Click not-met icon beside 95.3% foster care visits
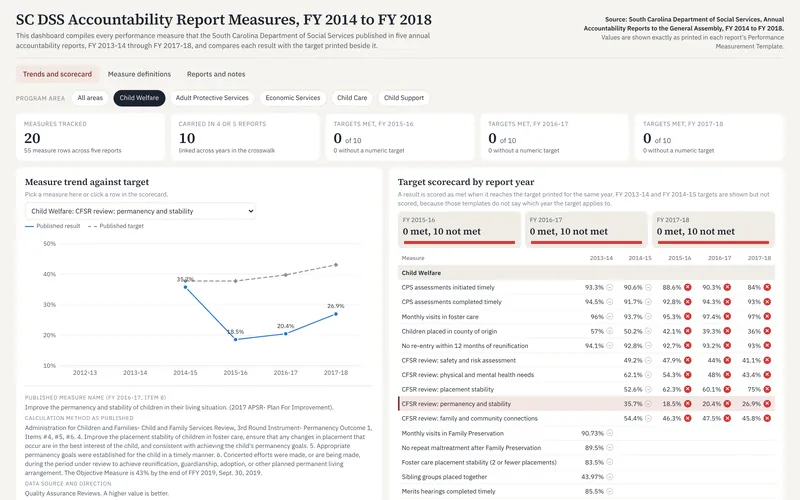 coord(688,316)
